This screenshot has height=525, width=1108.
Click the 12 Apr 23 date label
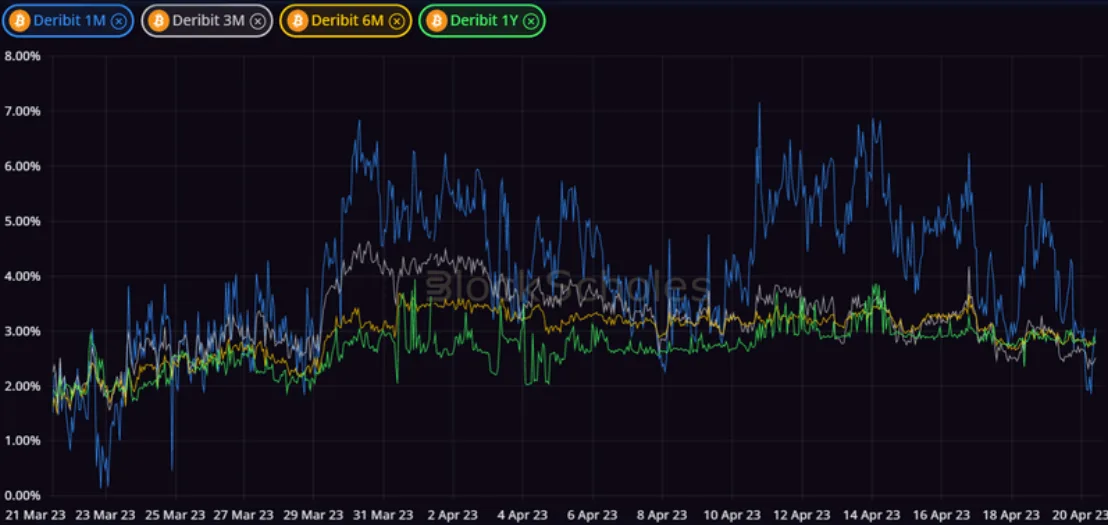tap(802, 514)
